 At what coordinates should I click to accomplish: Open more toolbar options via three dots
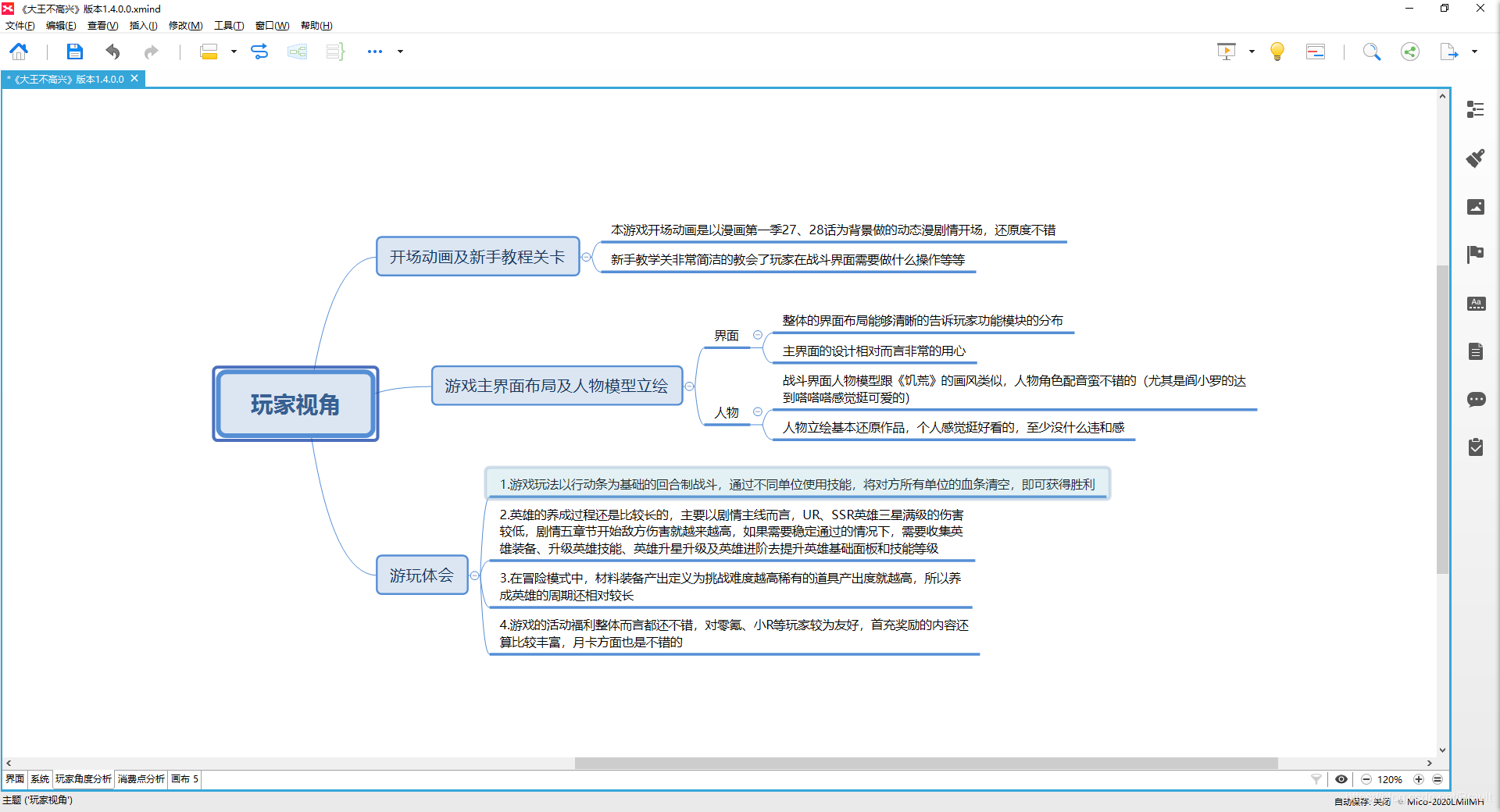point(375,52)
